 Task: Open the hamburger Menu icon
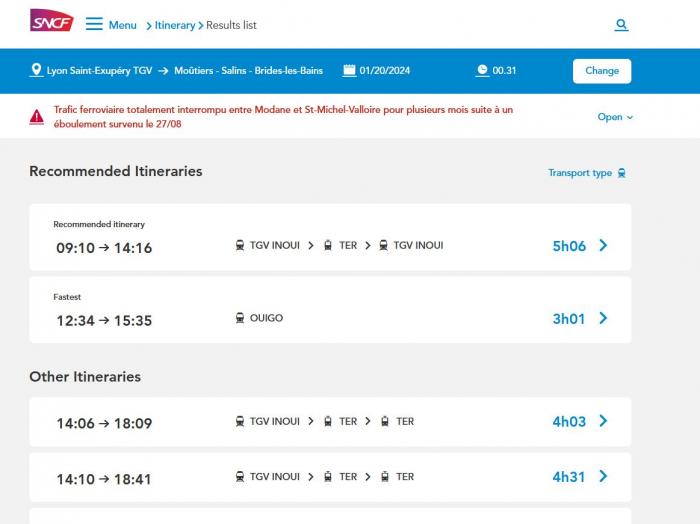pyautogui.click(x=94, y=24)
